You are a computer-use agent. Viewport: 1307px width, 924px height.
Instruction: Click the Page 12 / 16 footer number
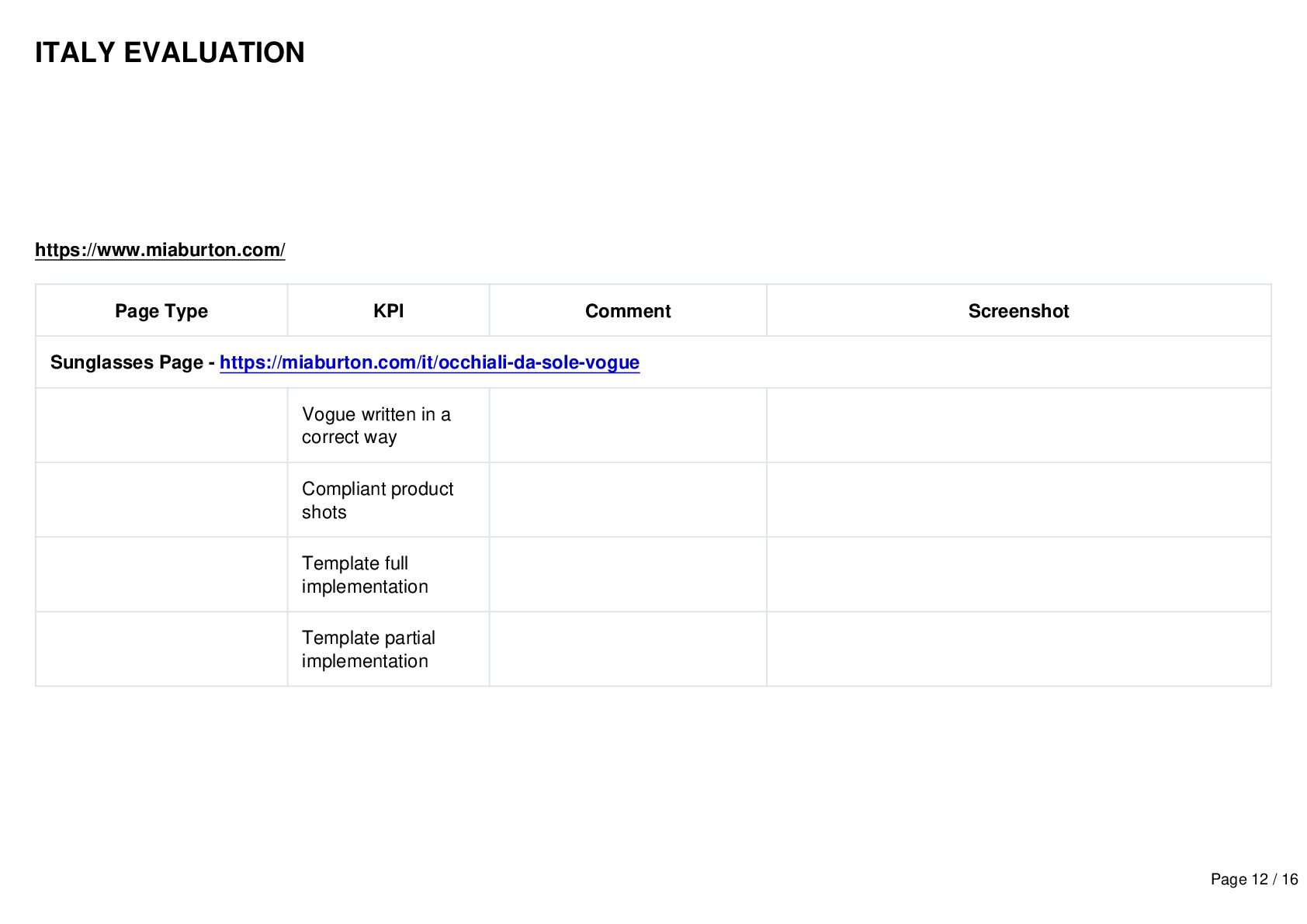1254,879
